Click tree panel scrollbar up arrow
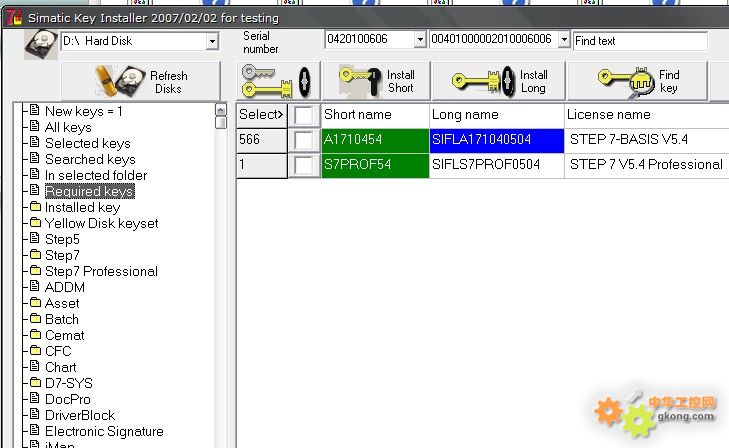The image size is (729, 448). [x=221, y=110]
